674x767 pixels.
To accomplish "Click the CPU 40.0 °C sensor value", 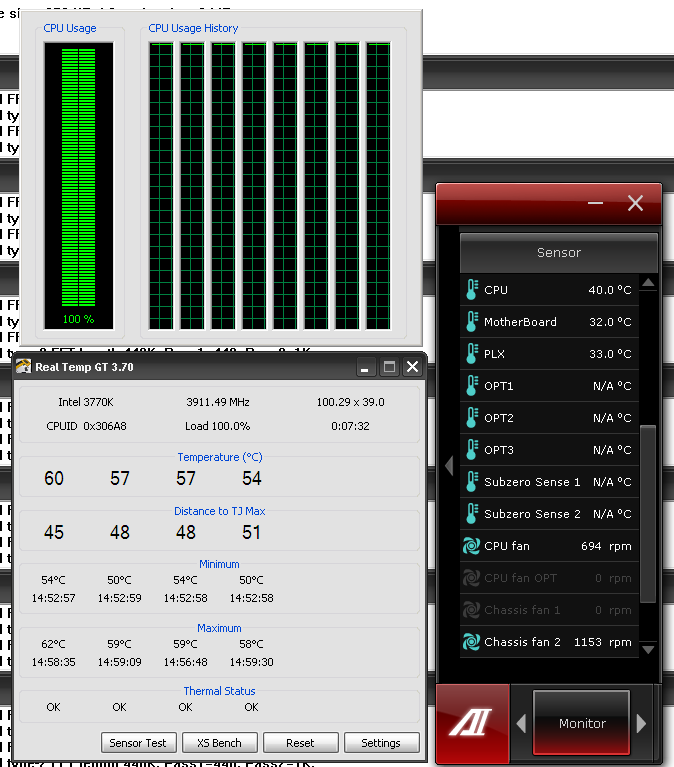I will tap(609, 290).
